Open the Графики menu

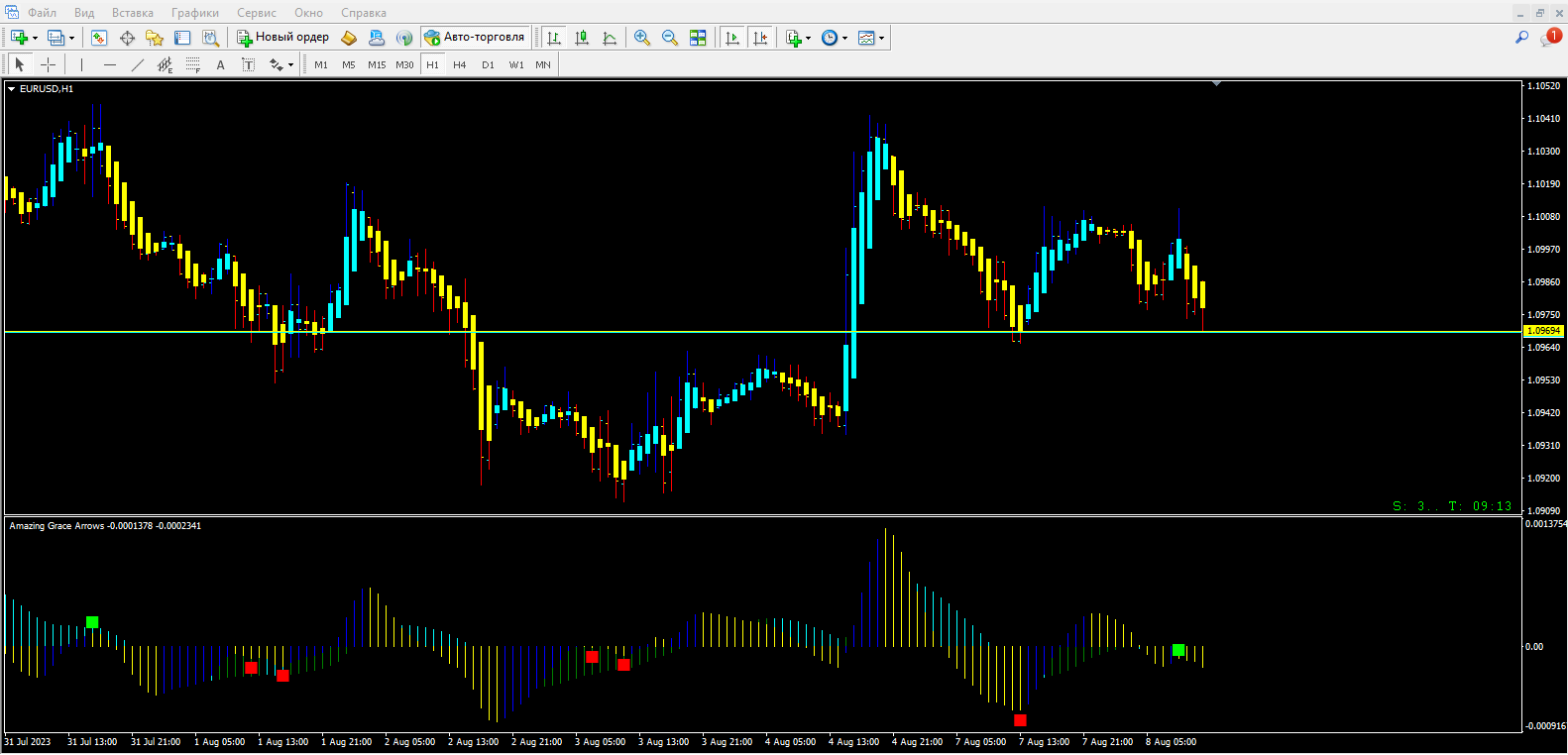click(194, 13)
